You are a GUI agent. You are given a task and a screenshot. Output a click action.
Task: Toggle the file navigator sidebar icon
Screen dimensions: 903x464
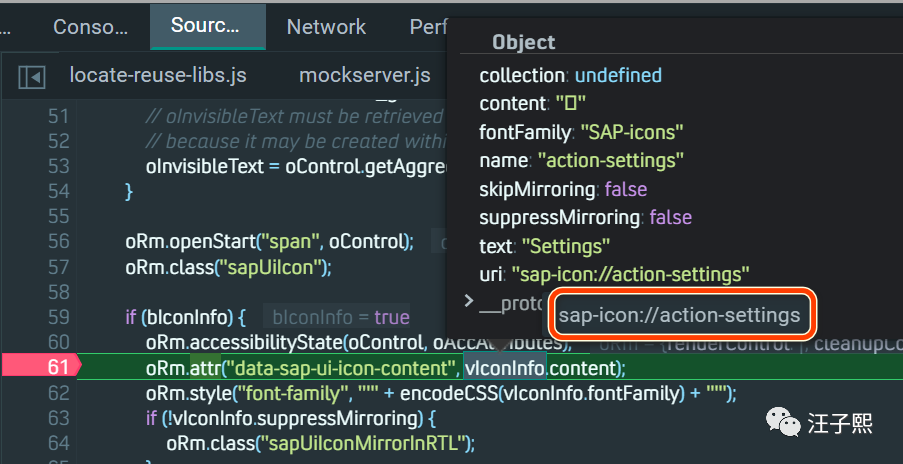33,76
